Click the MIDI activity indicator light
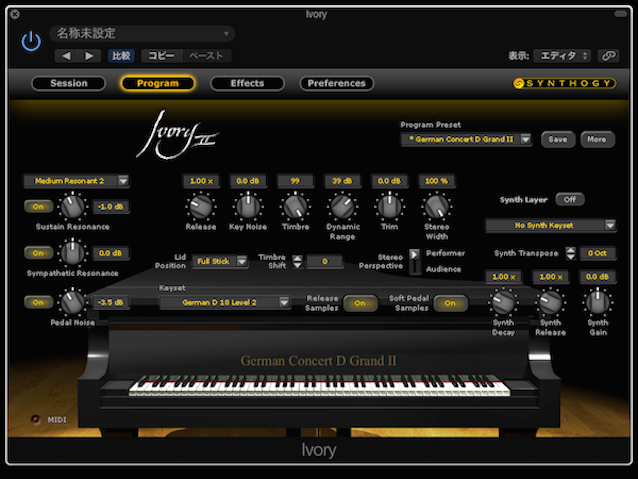 point(36,419)
